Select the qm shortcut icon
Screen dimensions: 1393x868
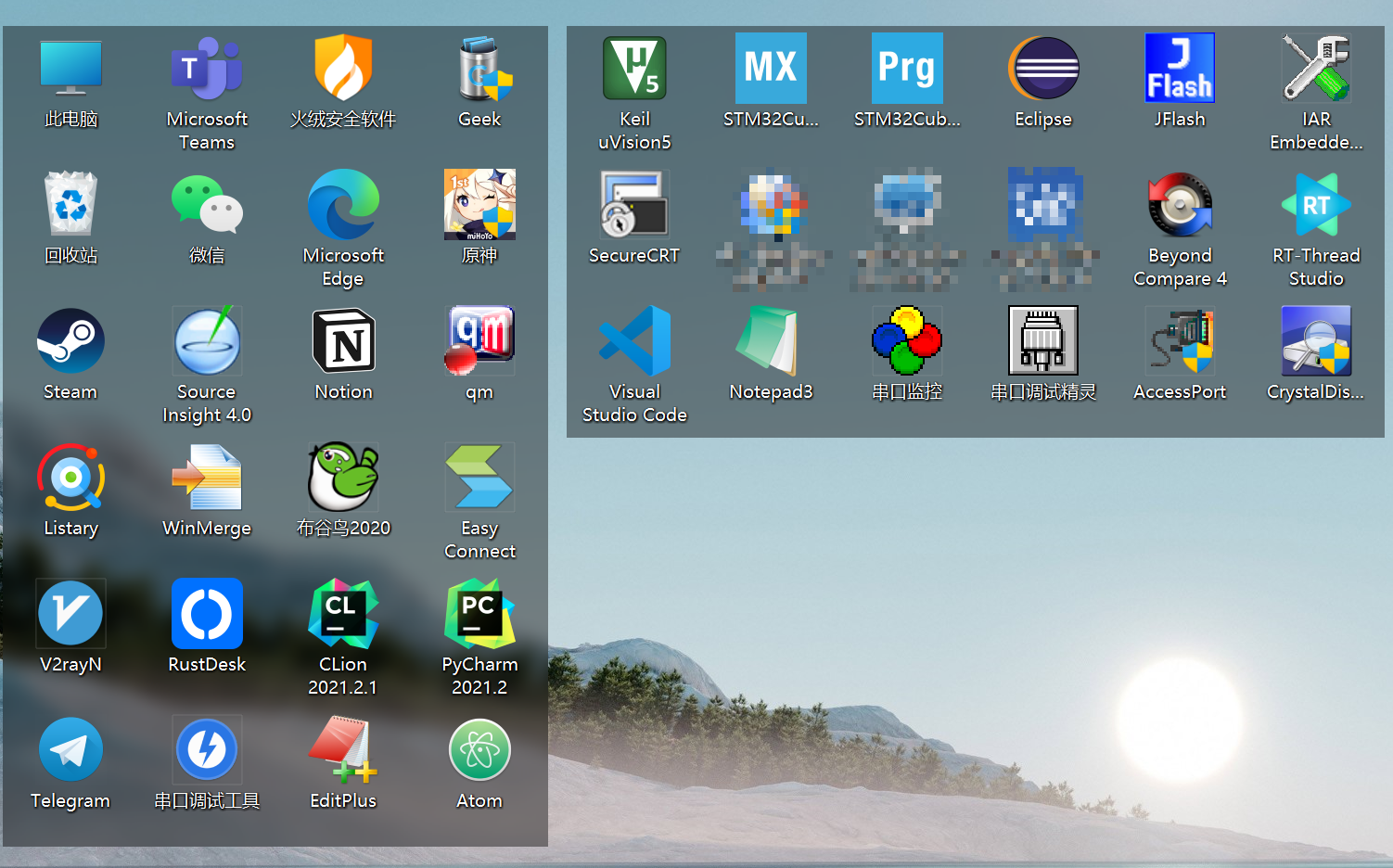pos(479,341)
